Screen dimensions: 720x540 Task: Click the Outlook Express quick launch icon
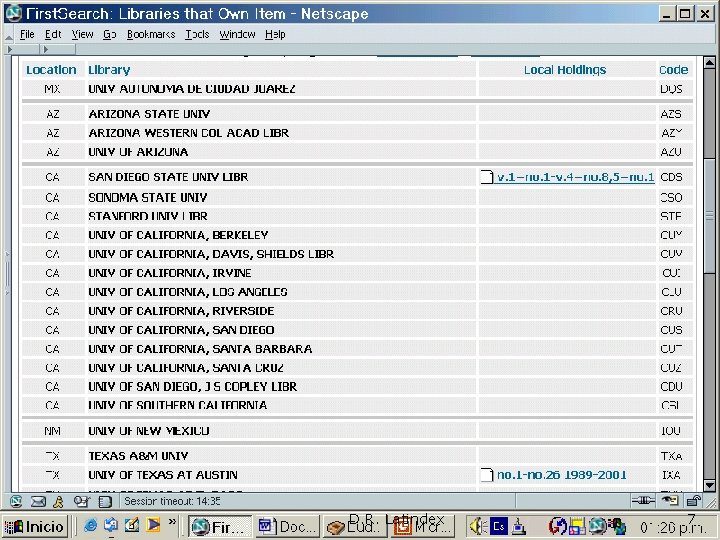pos(111,525)
